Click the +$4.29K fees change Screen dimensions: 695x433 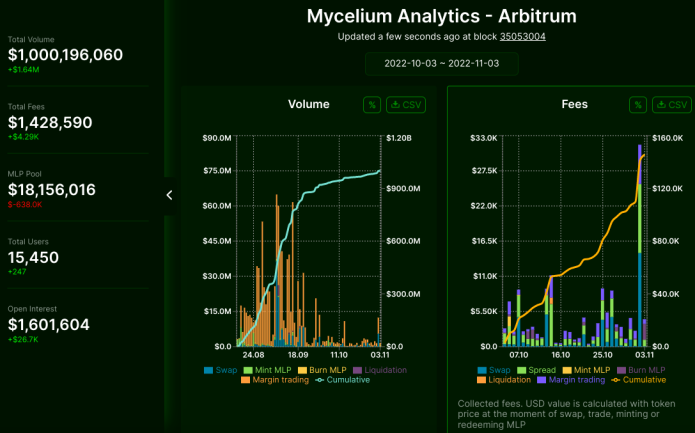[23, 137]
